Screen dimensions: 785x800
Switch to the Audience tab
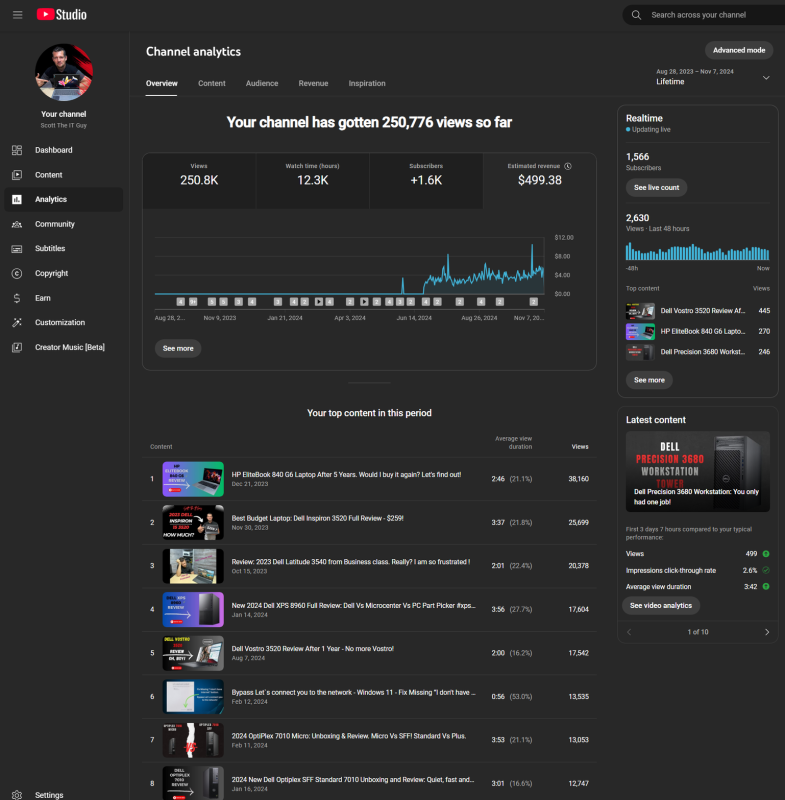(262, 83)
